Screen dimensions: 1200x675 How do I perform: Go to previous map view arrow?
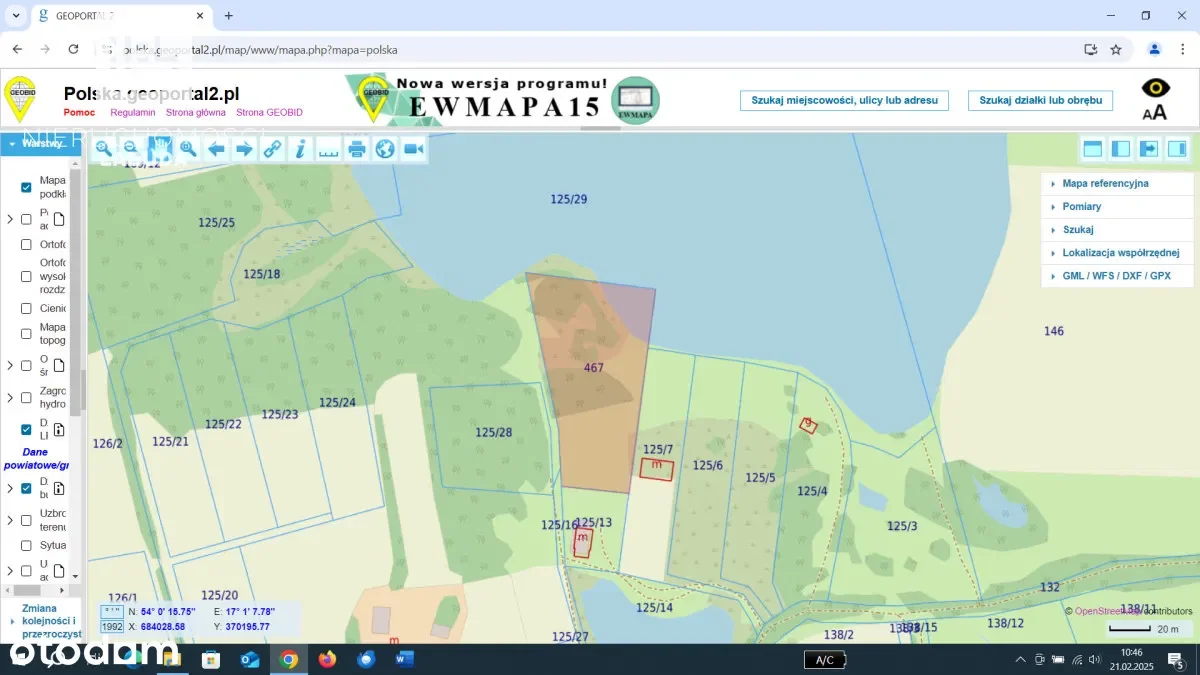tap(215, 149)
